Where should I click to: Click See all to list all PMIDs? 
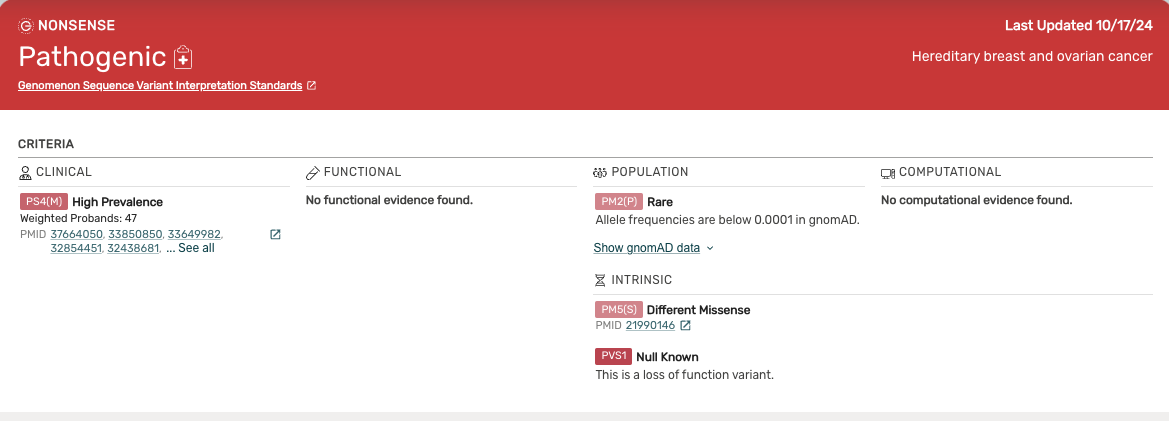pos(196,248)
